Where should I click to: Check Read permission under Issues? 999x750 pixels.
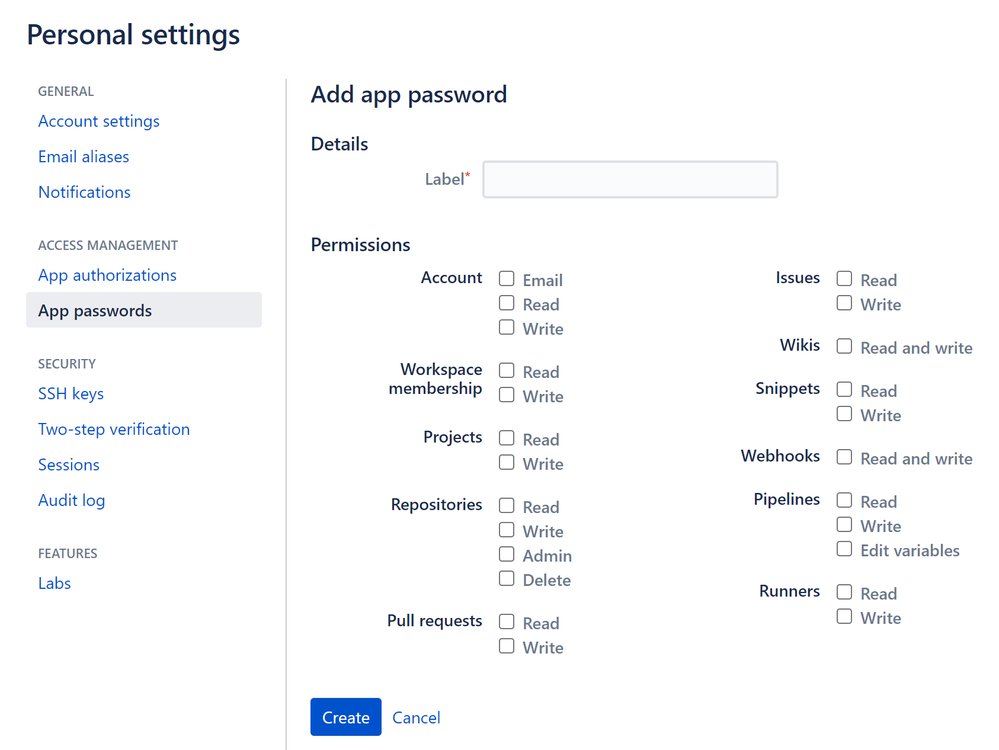tap(843, 280)
